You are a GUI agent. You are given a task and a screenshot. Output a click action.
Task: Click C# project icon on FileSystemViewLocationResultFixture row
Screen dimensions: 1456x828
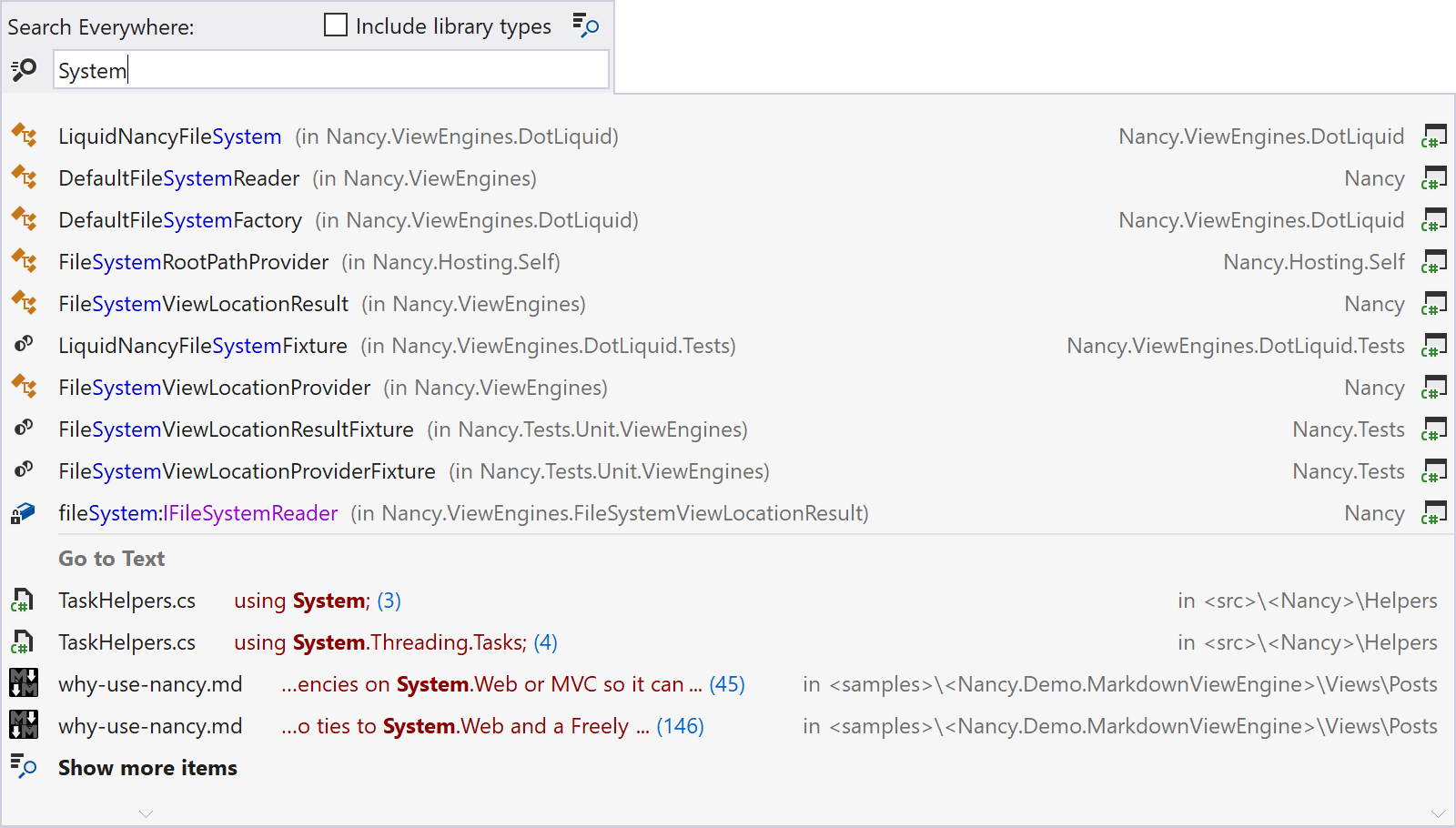[x=1434, y=429]
